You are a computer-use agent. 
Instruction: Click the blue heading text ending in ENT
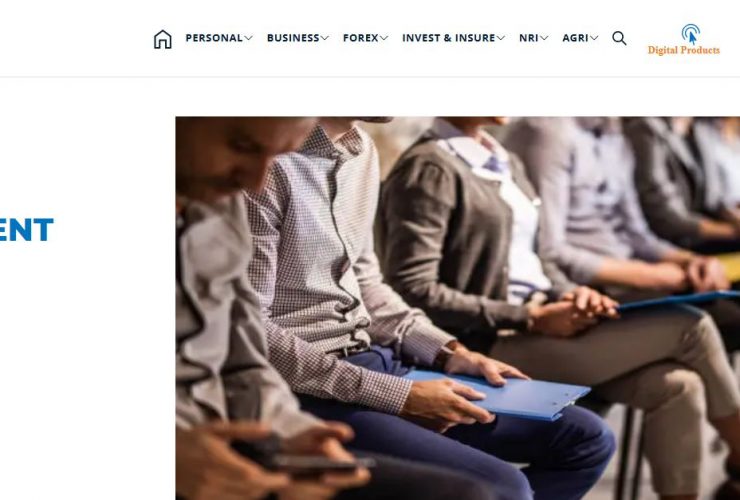26,230
